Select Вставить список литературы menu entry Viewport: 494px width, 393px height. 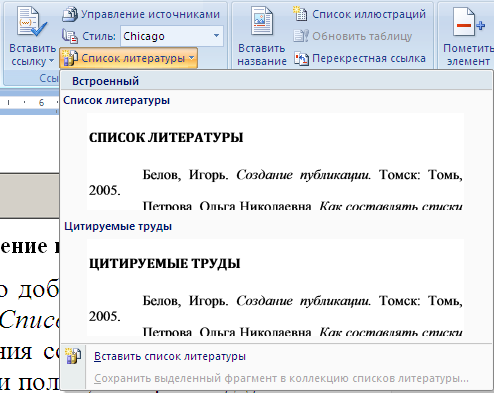pyautogui.click(x=170, y=356)
